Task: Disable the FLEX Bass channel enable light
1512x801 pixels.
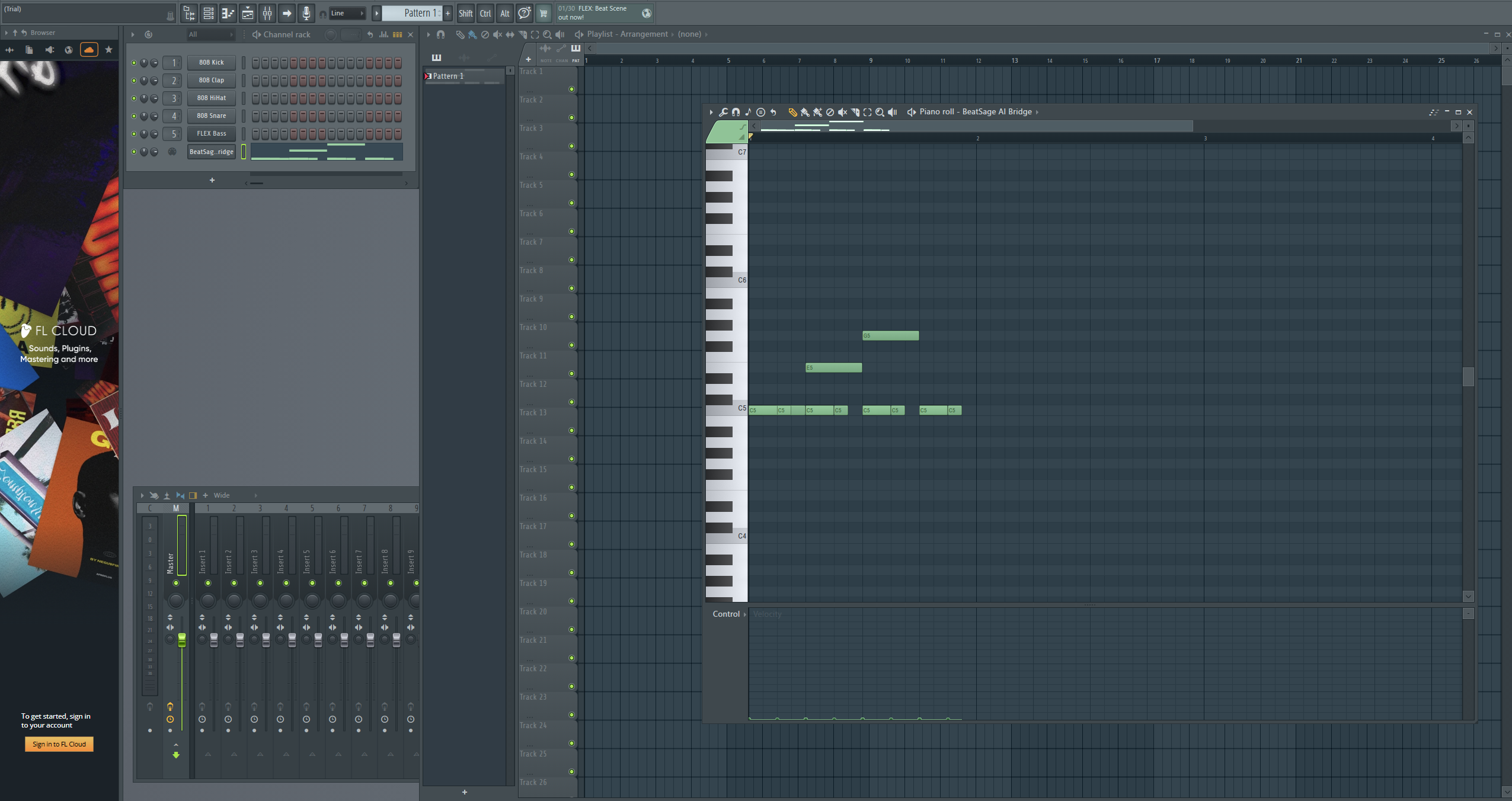Action: point(134,133)
